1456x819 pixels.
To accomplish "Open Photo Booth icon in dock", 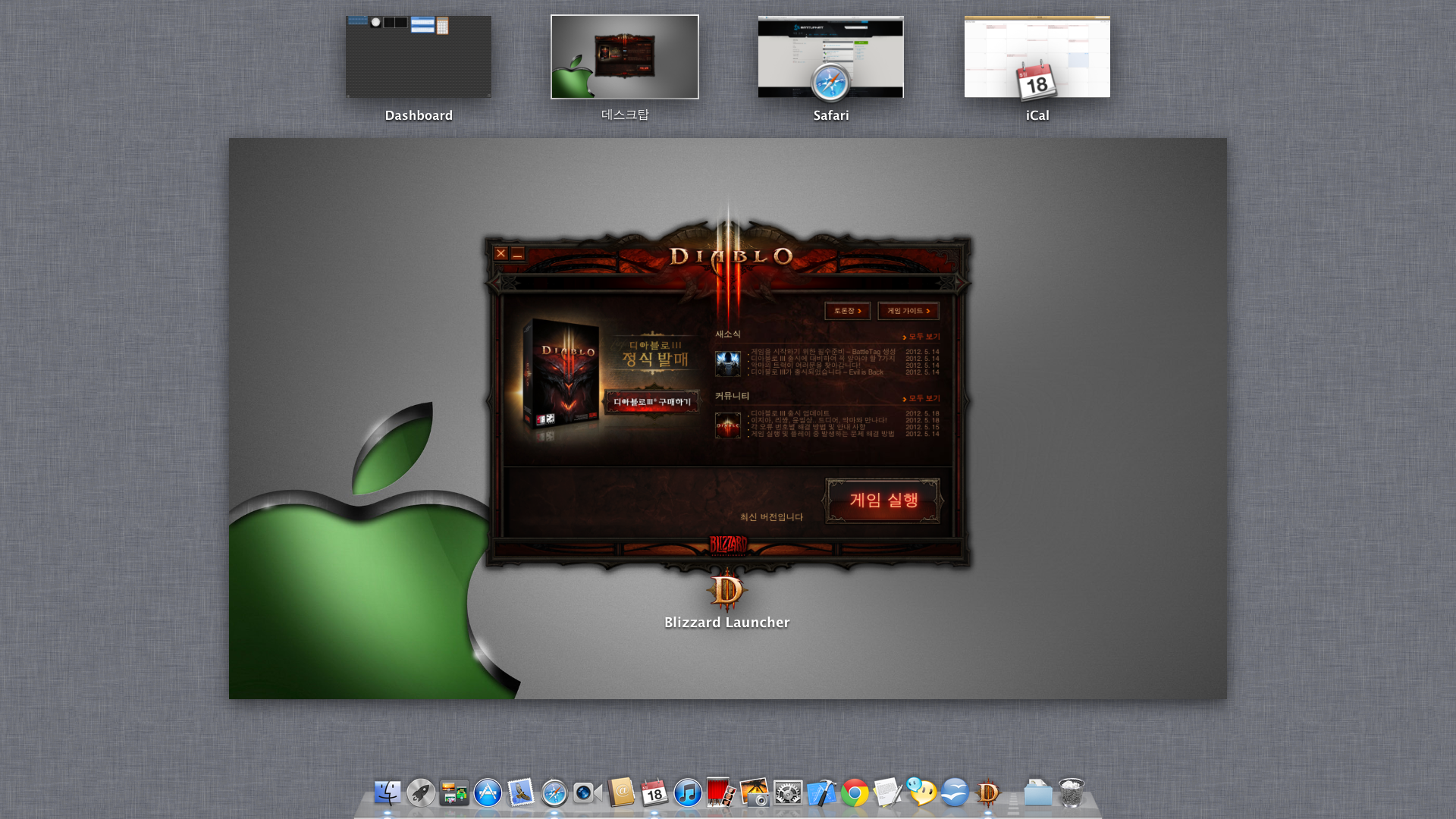I will point(721,793).
